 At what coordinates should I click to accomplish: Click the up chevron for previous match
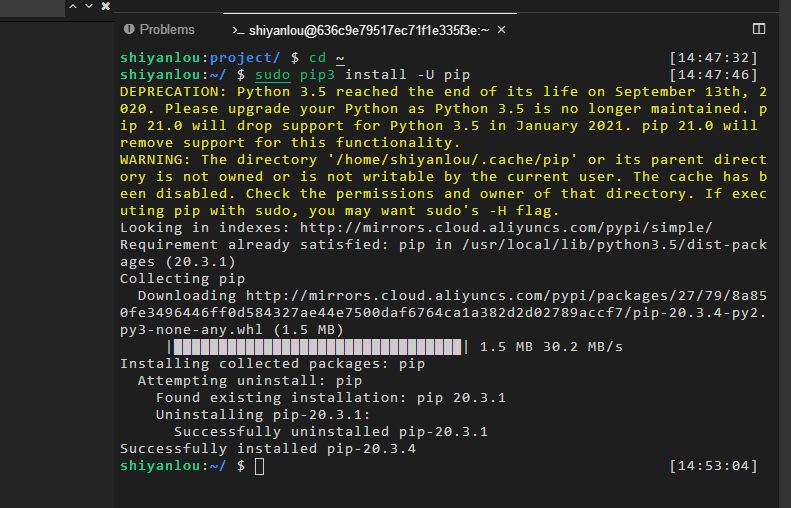click(x=73, y=7)
